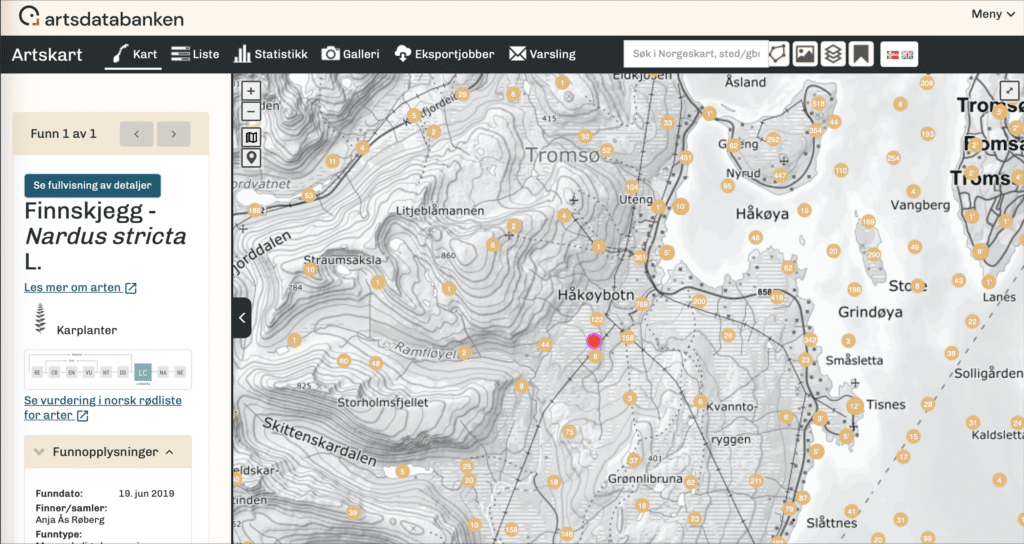
Task: Switch language using the flags button
Action: tap(899, 54)
